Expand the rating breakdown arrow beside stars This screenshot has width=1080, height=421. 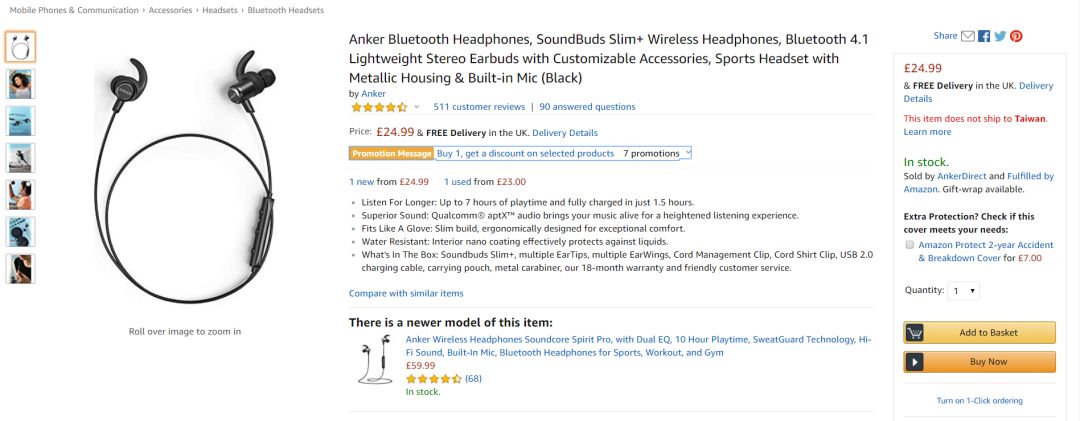click(417, 107)
